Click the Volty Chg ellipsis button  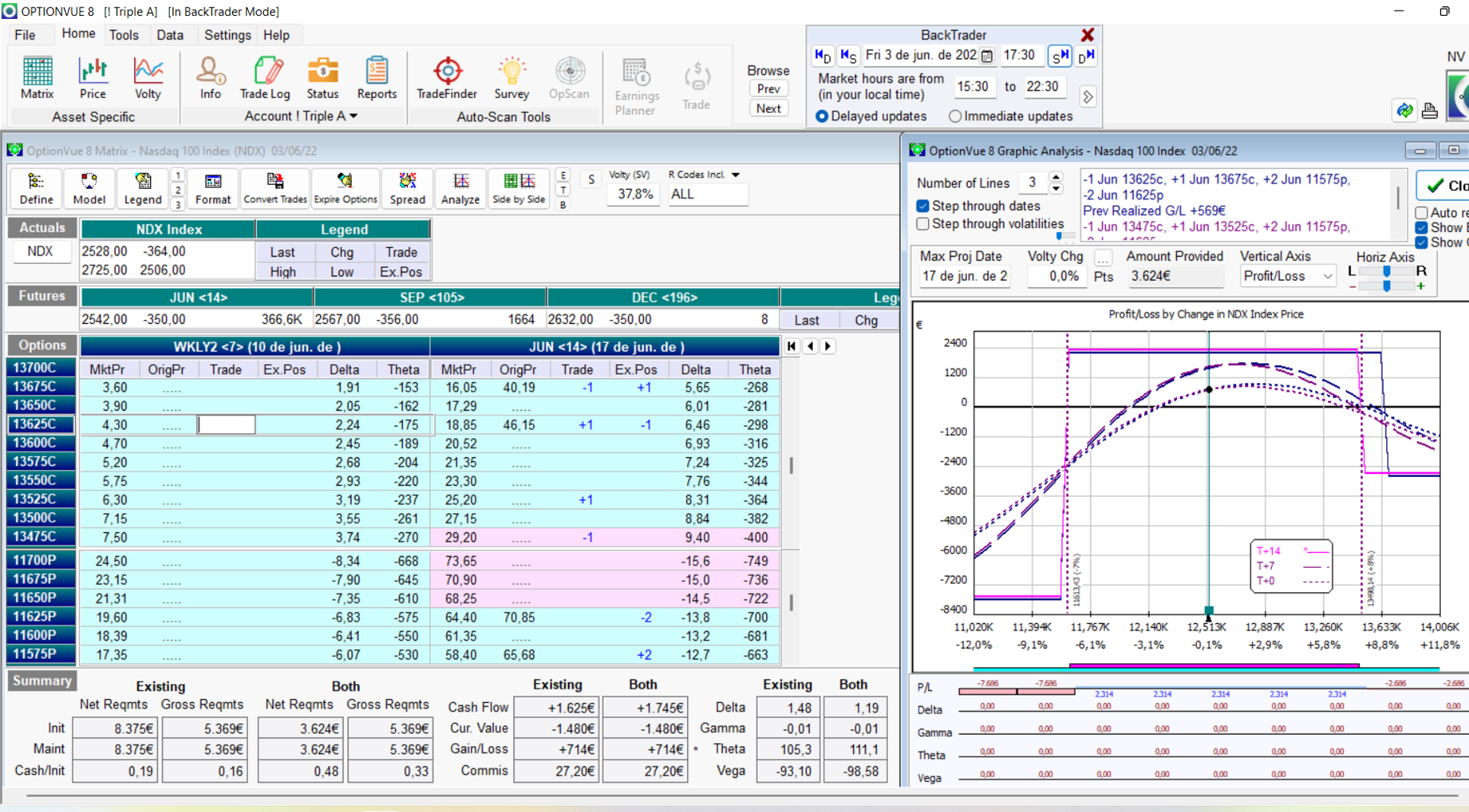[1103, 258]
